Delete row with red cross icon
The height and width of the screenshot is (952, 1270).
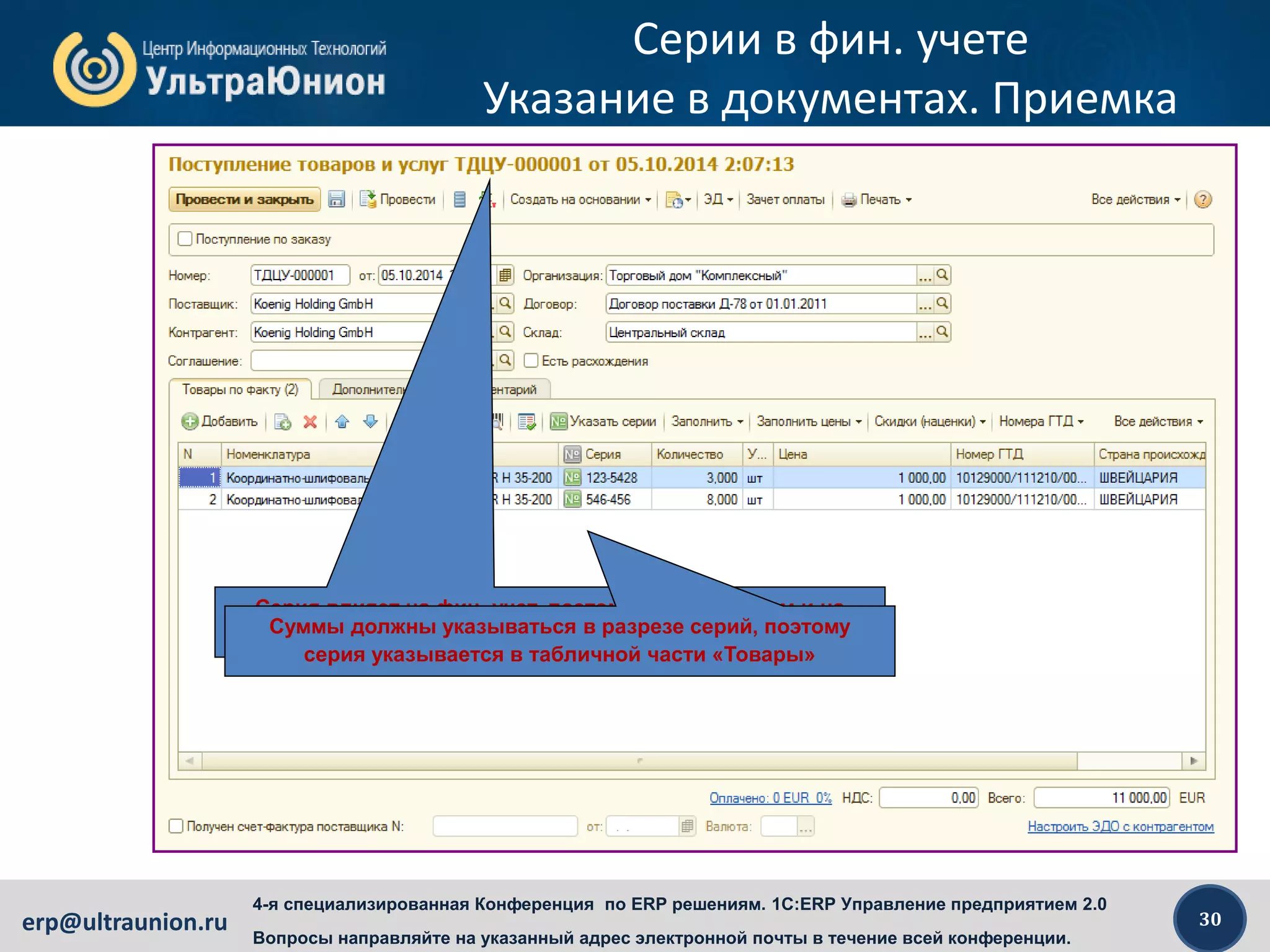[x=310, y=422]
